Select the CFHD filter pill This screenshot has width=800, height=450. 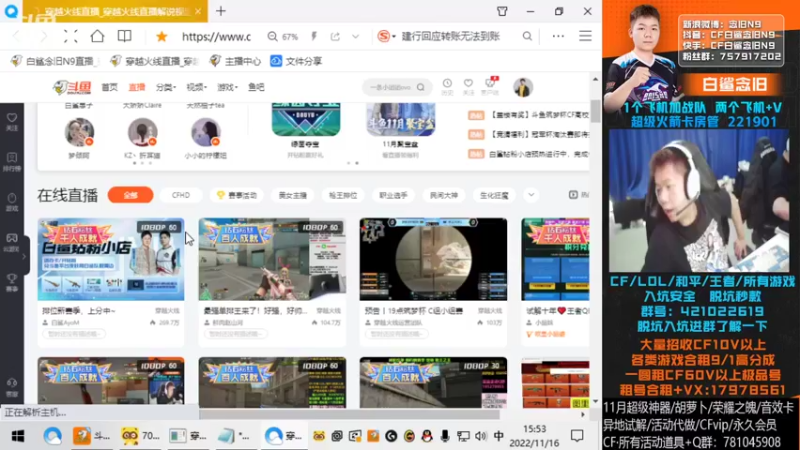[181, 195]
